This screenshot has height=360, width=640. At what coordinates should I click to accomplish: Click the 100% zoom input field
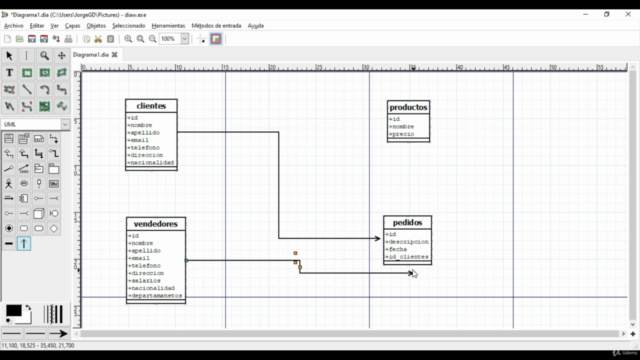pyautogui.click(x=170, y=39)
